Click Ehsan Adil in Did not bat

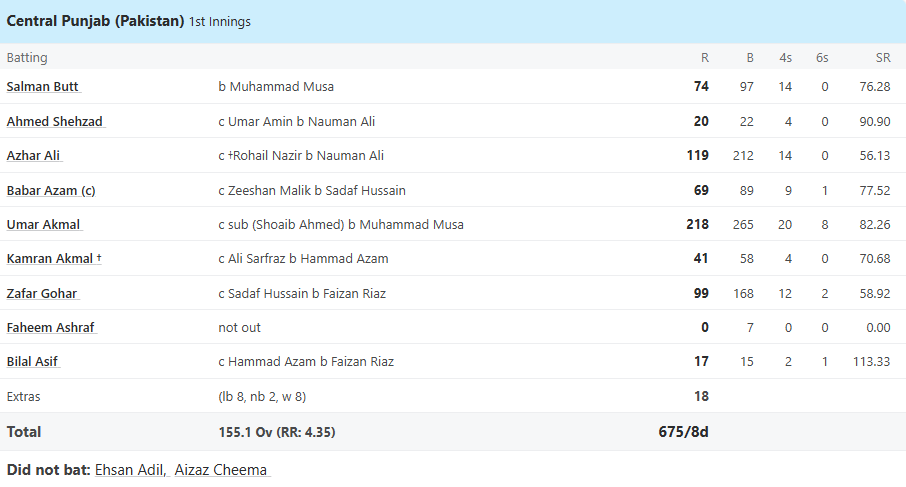129,470
